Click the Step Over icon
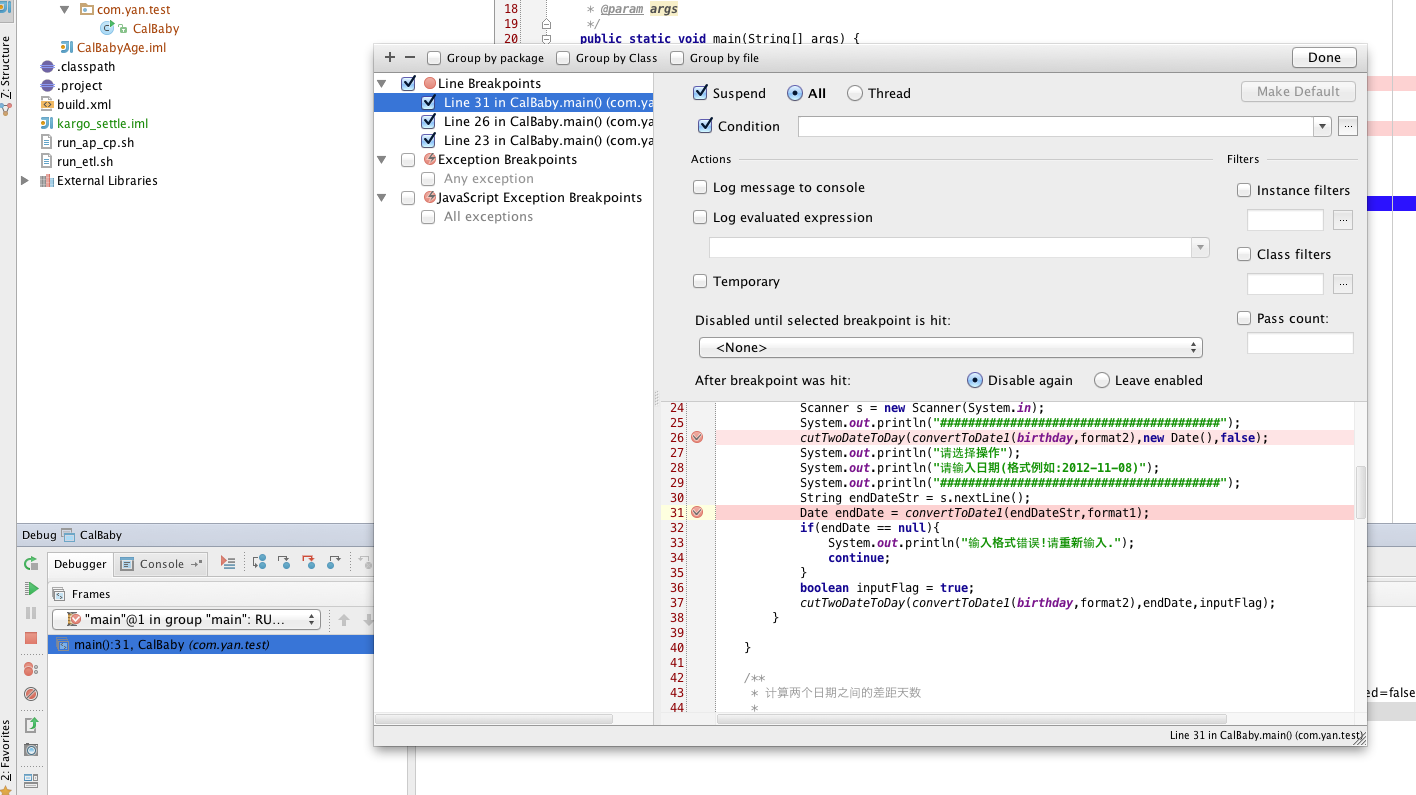 259,563
